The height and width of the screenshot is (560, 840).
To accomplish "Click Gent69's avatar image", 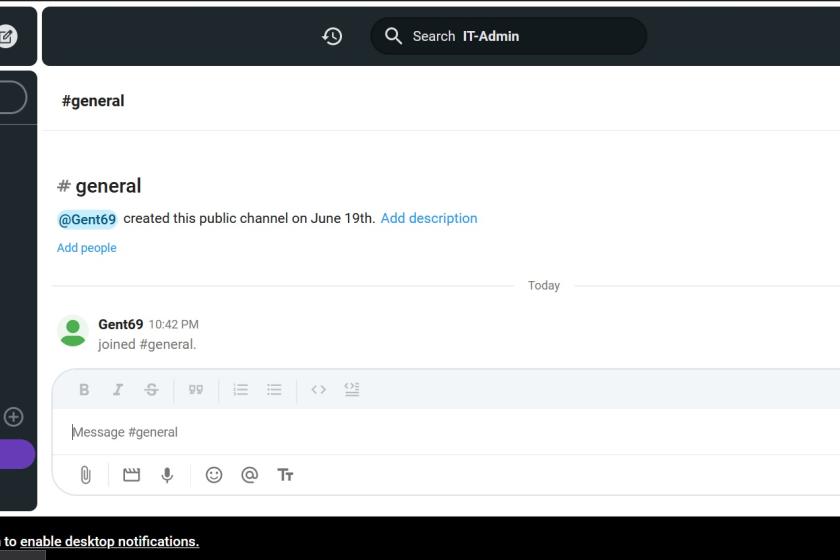I will click(73, 331).
